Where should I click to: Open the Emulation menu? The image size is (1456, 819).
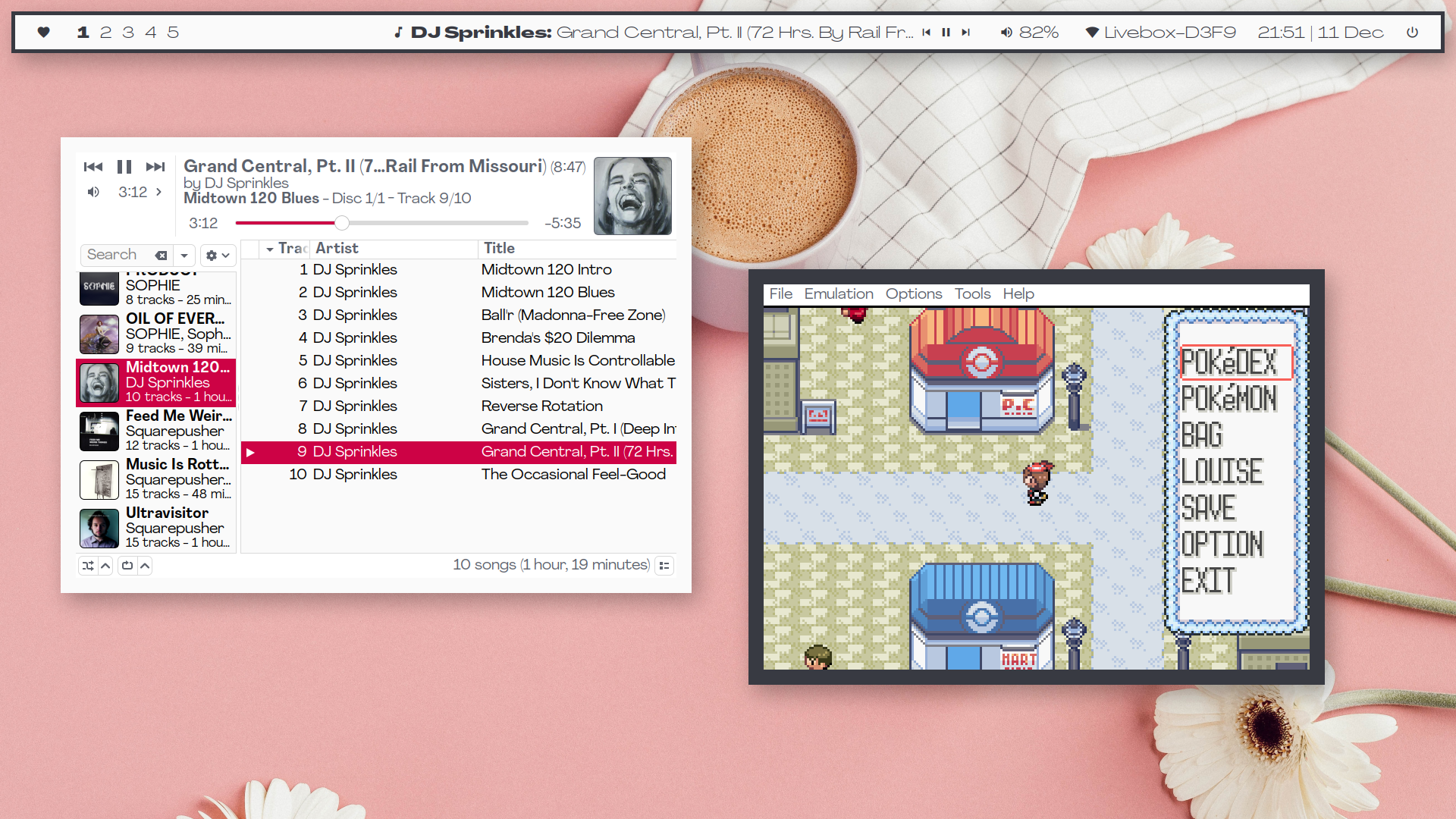coord(839,294)
